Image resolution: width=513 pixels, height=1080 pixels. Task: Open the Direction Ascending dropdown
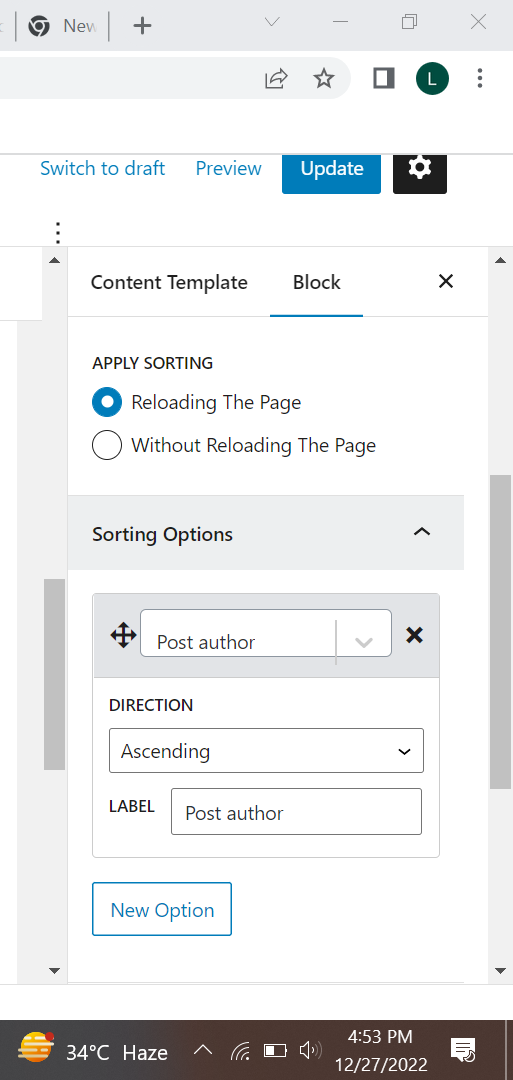pos(266,751)
